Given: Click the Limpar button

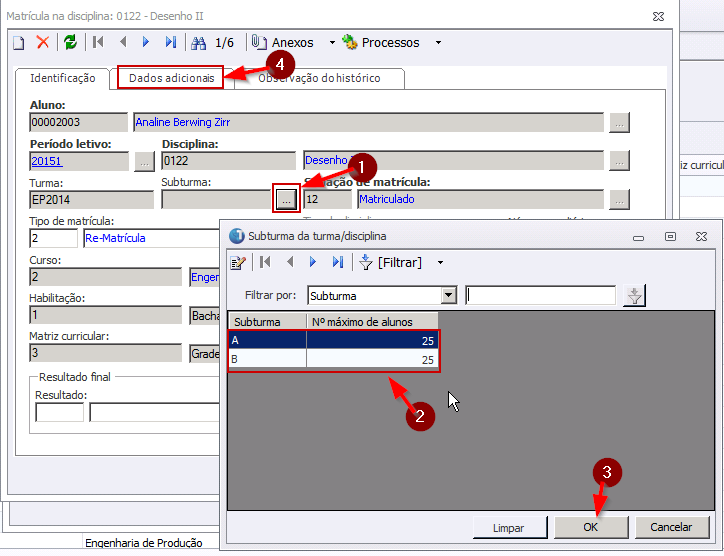Looking at the screenshot, I should [508, 527].
